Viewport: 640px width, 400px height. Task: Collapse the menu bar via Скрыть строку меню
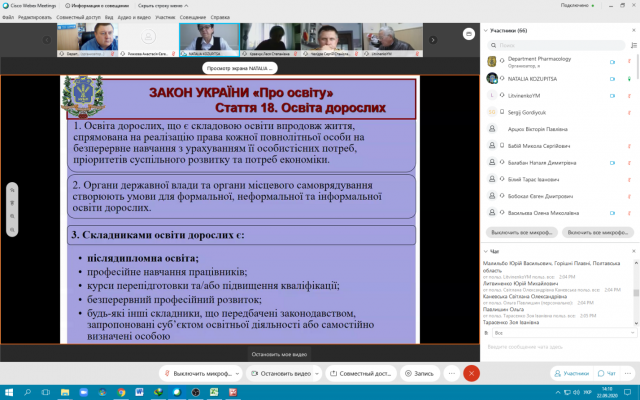(163, 6)
